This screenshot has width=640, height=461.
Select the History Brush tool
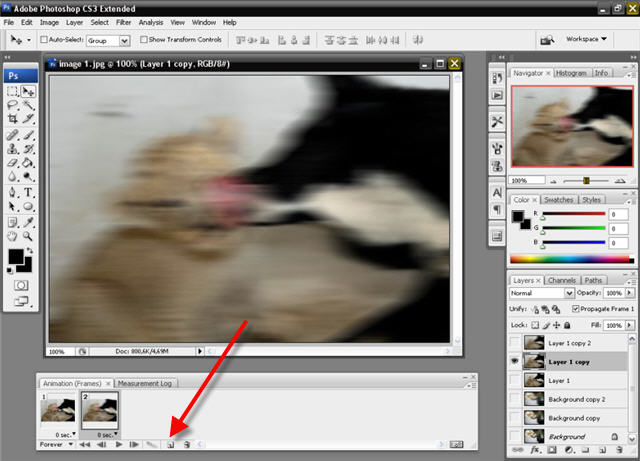pos(28,149)
